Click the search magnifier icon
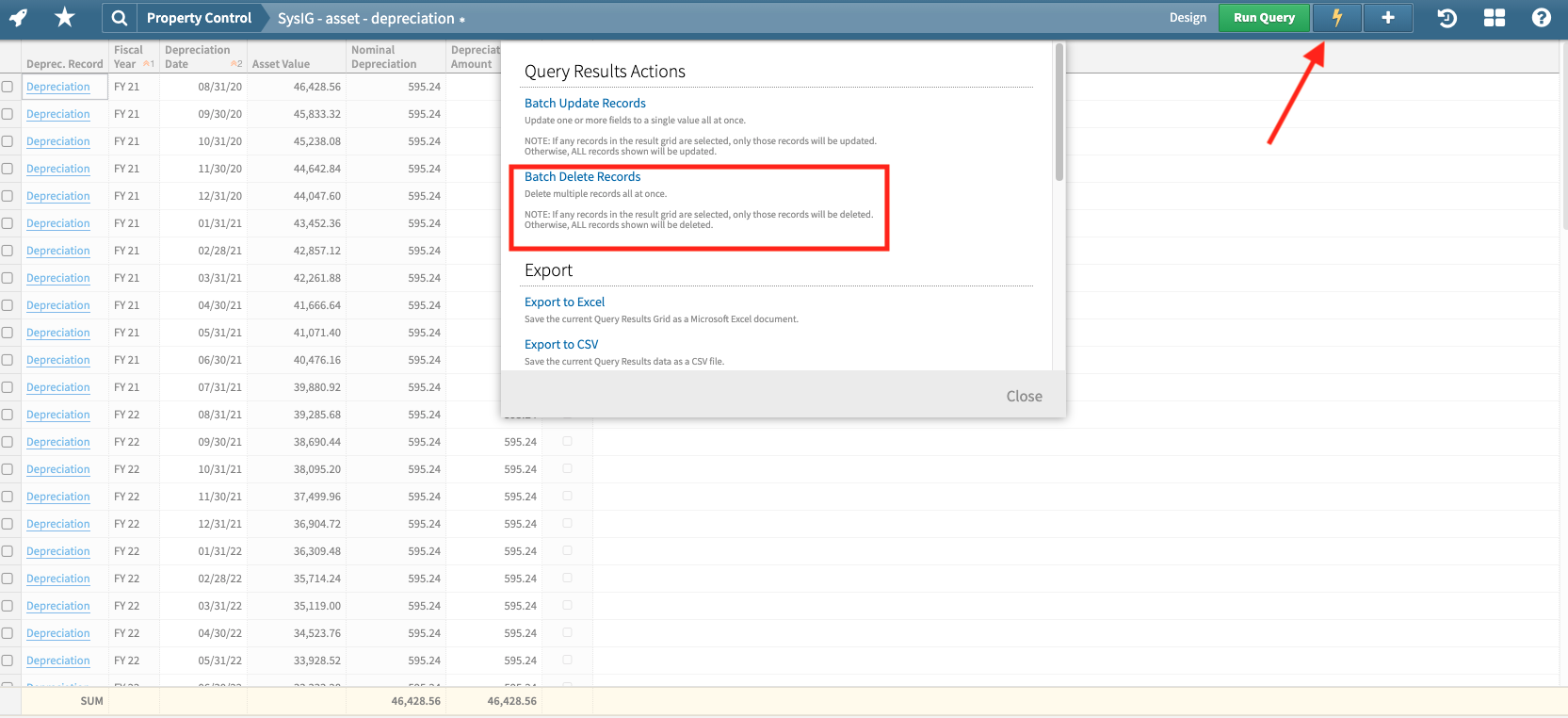The height and width of the screenshot is (718, 1568). click(119, 18)
